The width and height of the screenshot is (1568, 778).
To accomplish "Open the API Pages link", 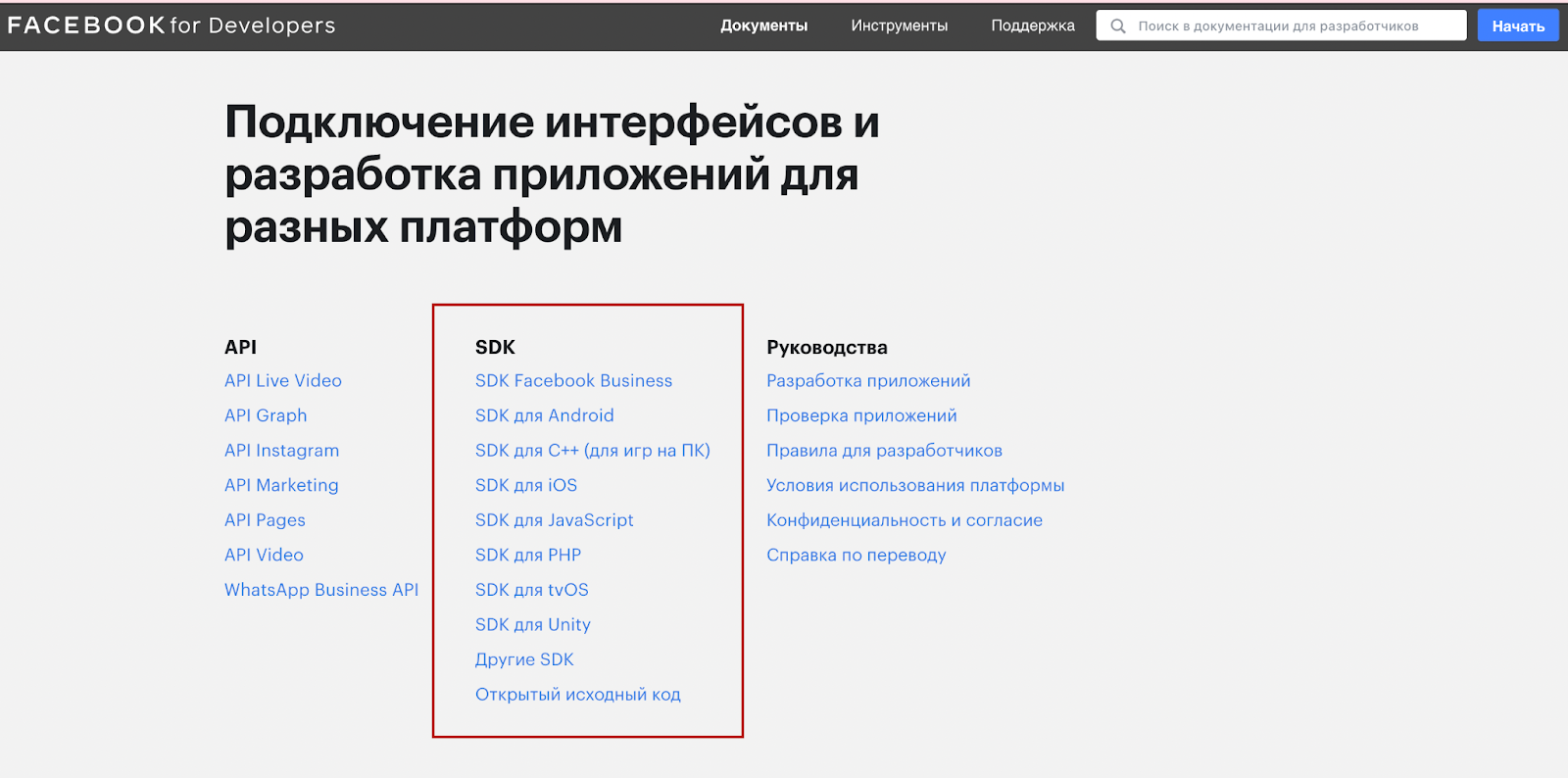I will point(265,520).
